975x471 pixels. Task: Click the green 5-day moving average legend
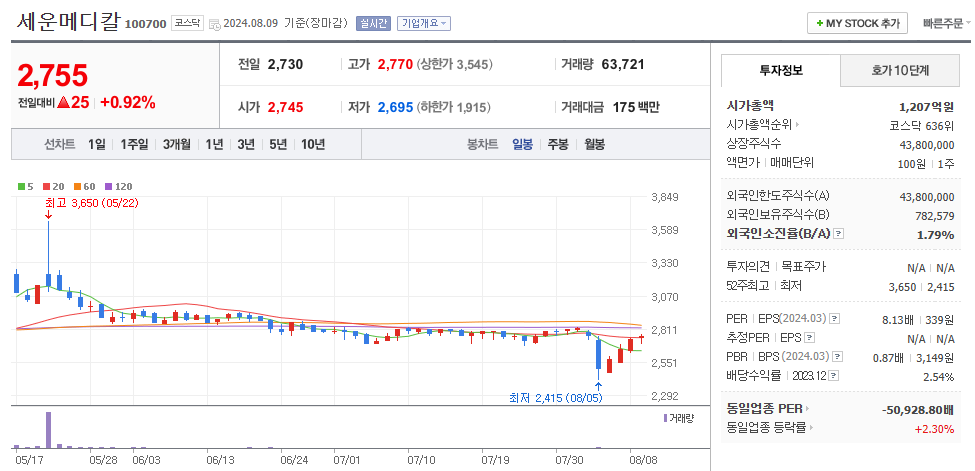point(25,186)
